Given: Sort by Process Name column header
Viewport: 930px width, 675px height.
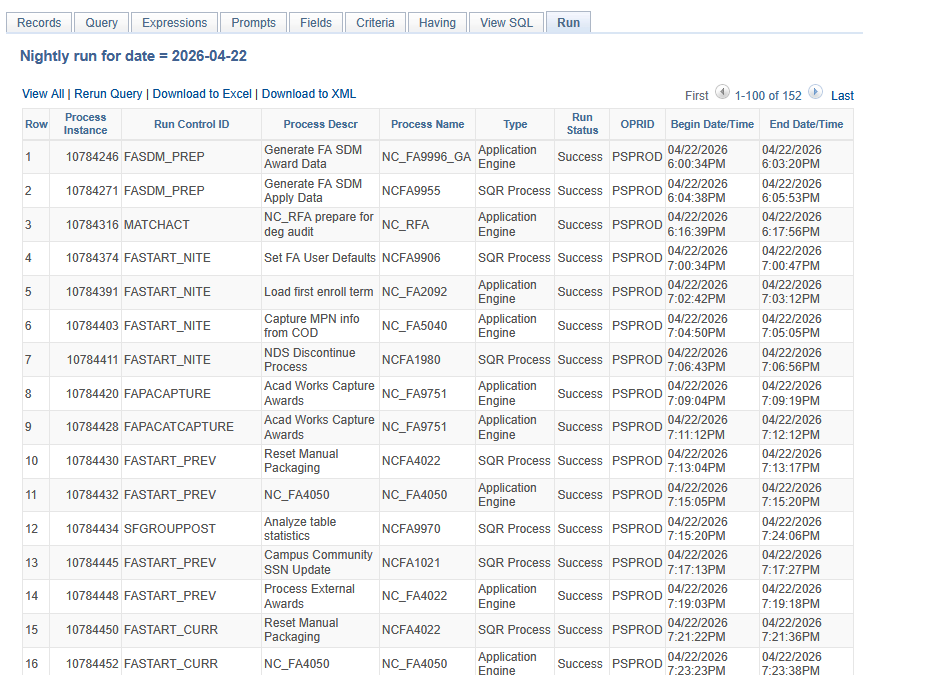Looking at the screenshot, I should (428, 124).
